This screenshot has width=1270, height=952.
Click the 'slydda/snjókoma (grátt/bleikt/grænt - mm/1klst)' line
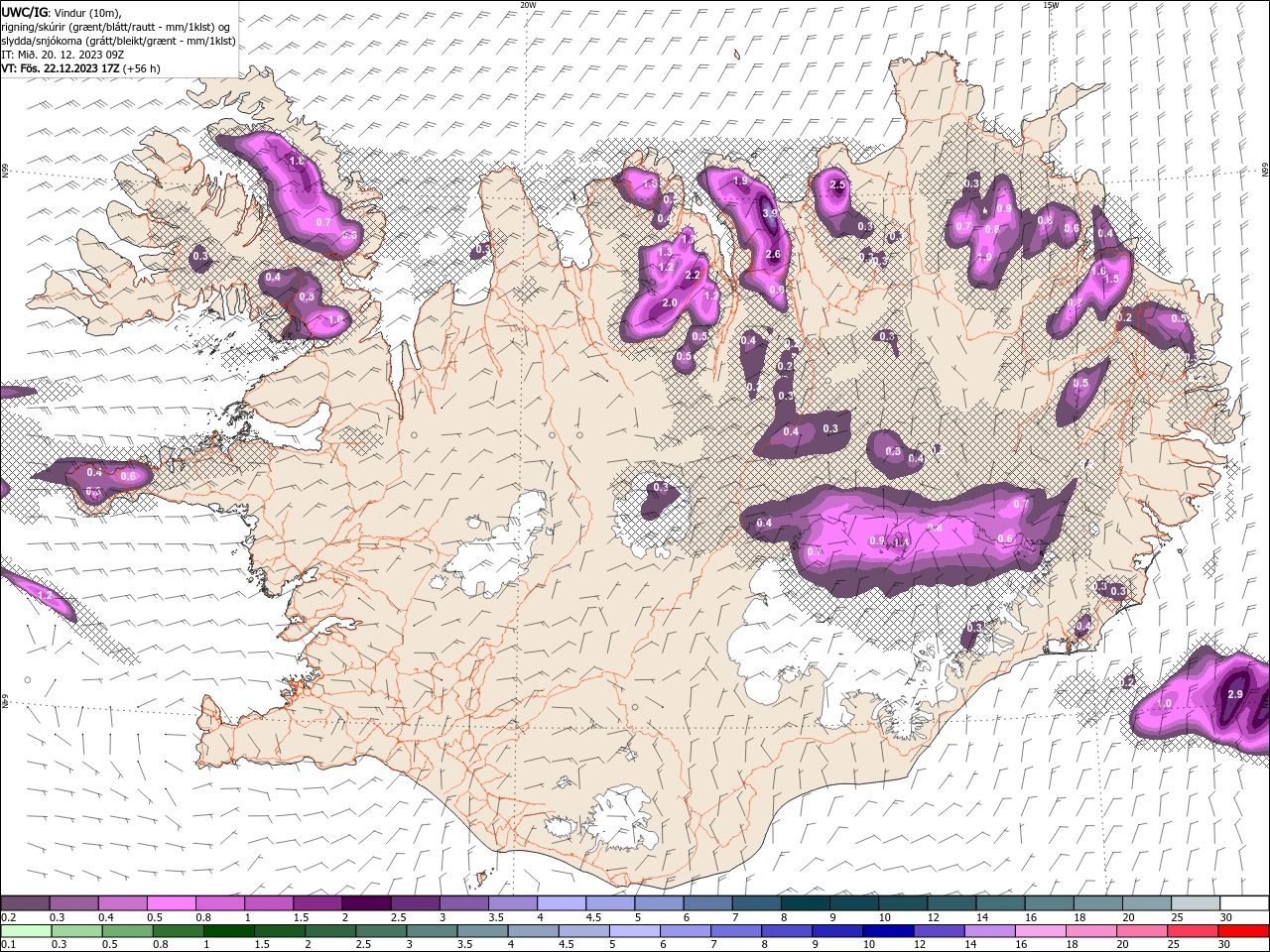click(x=118, y=41)
